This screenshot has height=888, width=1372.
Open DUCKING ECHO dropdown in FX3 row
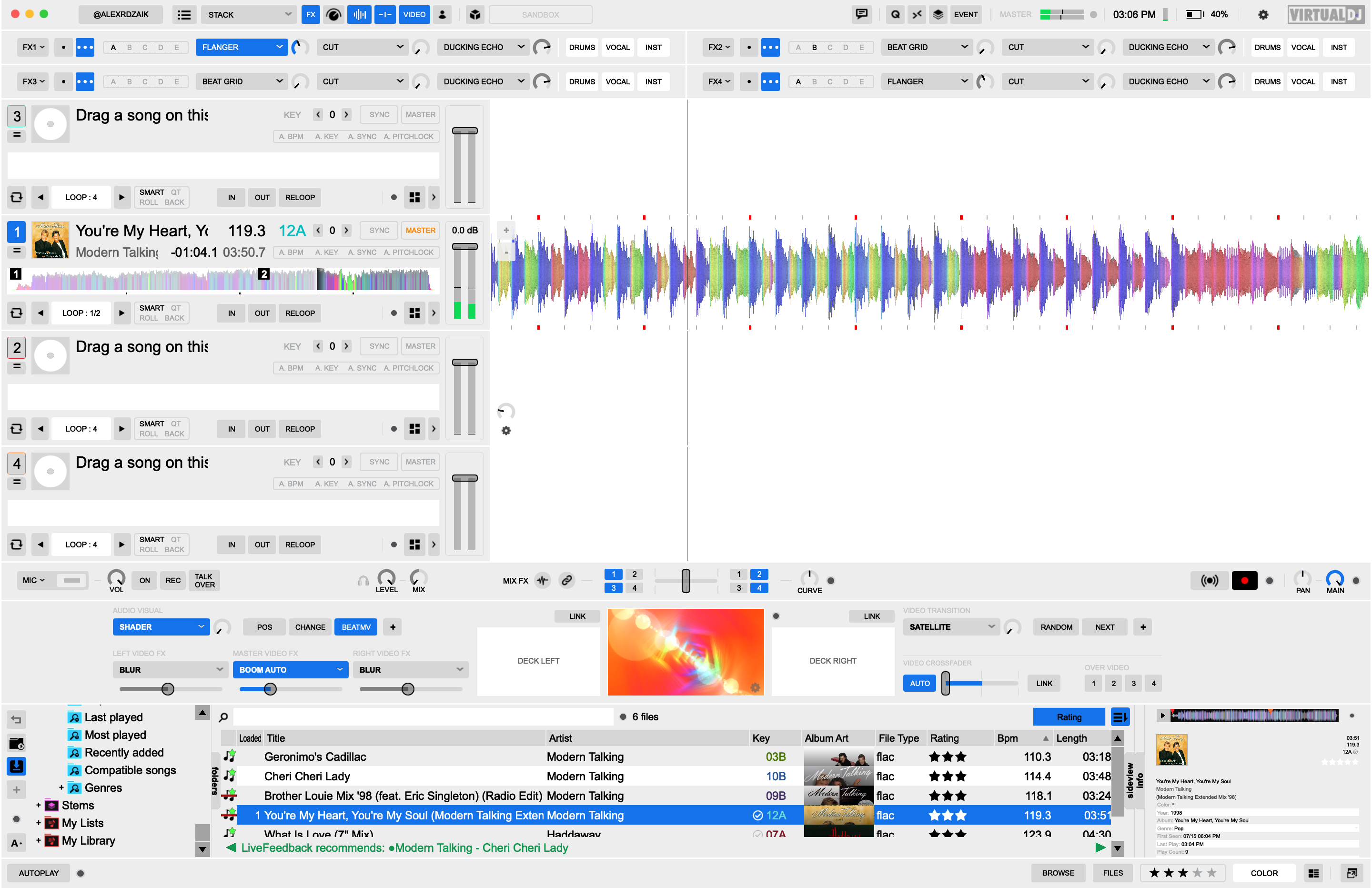[483, 81]
